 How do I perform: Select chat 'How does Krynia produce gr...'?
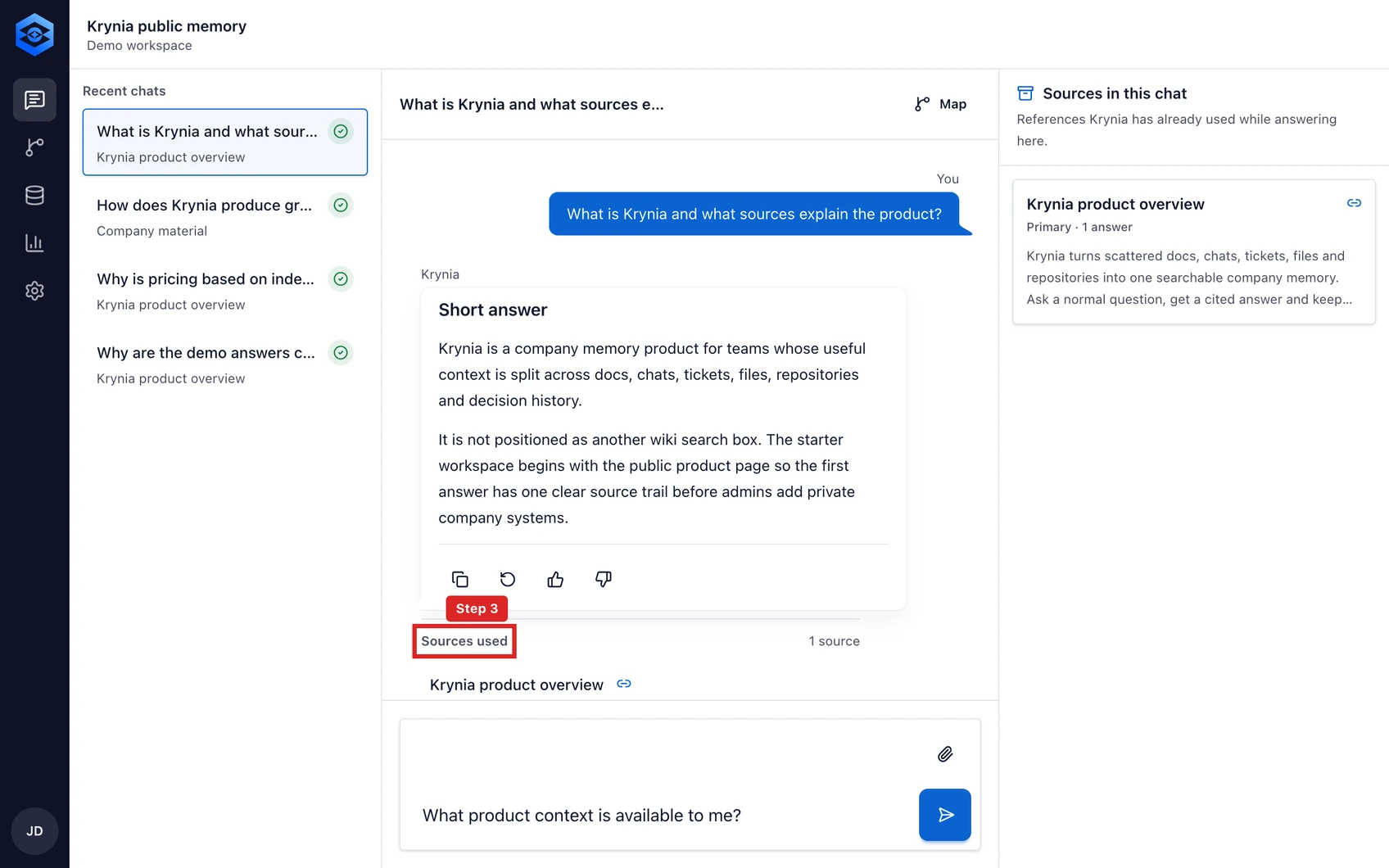point(225,217)
